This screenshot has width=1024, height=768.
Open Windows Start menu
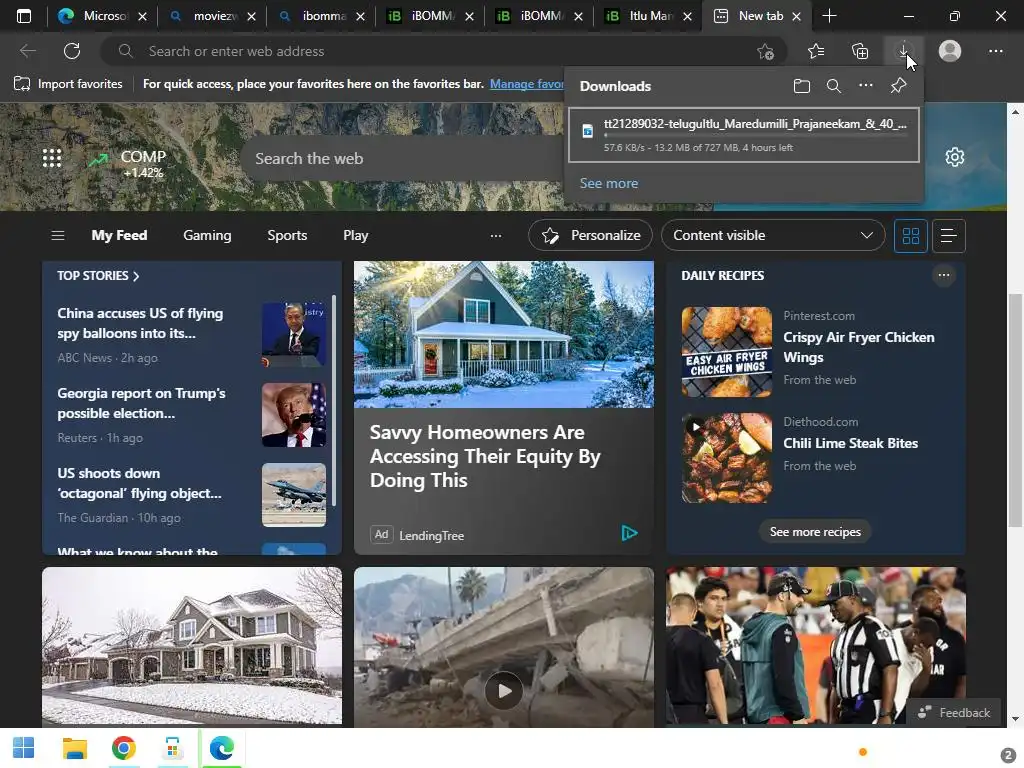tap(24, 748)
